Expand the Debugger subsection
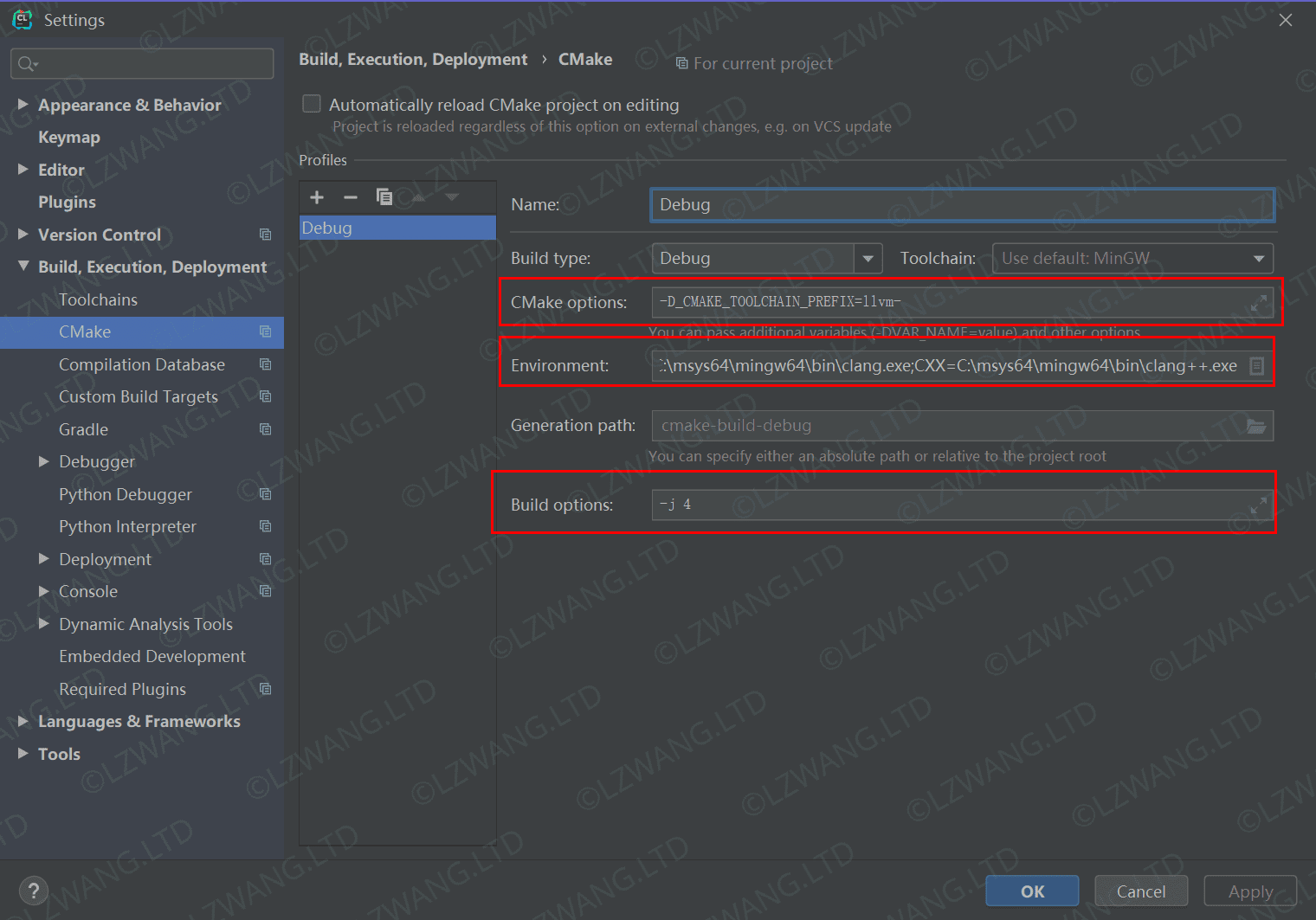 (x=44, y=461)
